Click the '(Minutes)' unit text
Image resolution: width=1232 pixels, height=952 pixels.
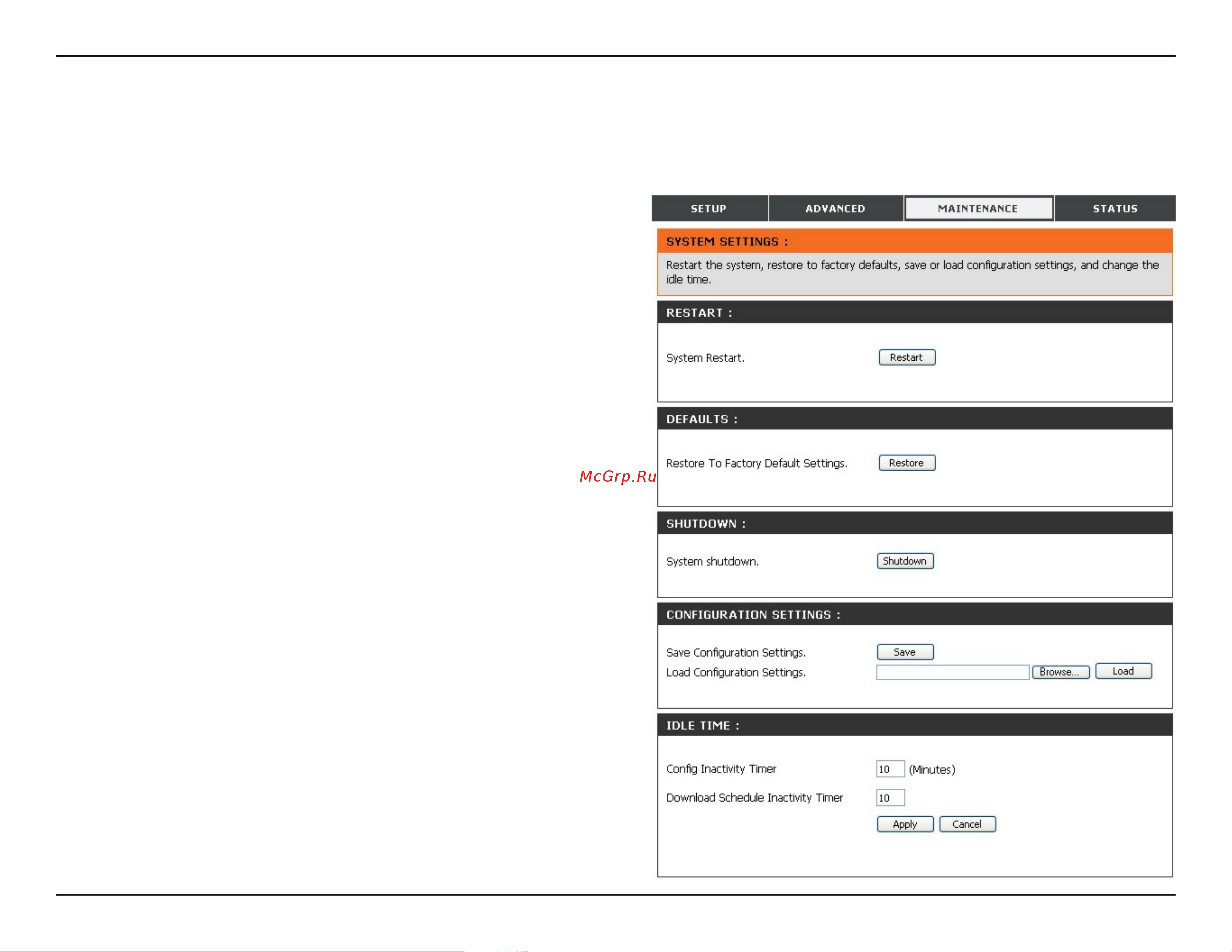click(x=932, y=769)
